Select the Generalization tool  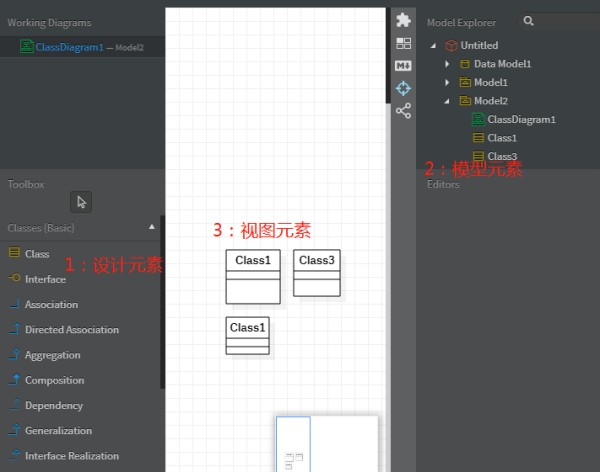82,431
